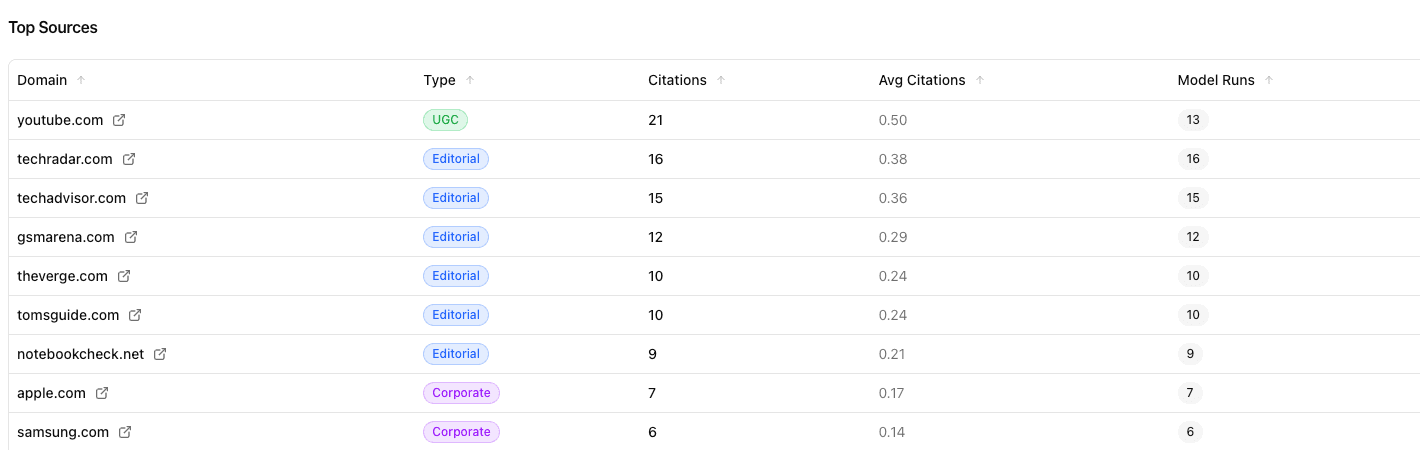Click Editorial badge in theverge.com row
The width and height of the screenshot is (1420, 450).
pos(456,276)
